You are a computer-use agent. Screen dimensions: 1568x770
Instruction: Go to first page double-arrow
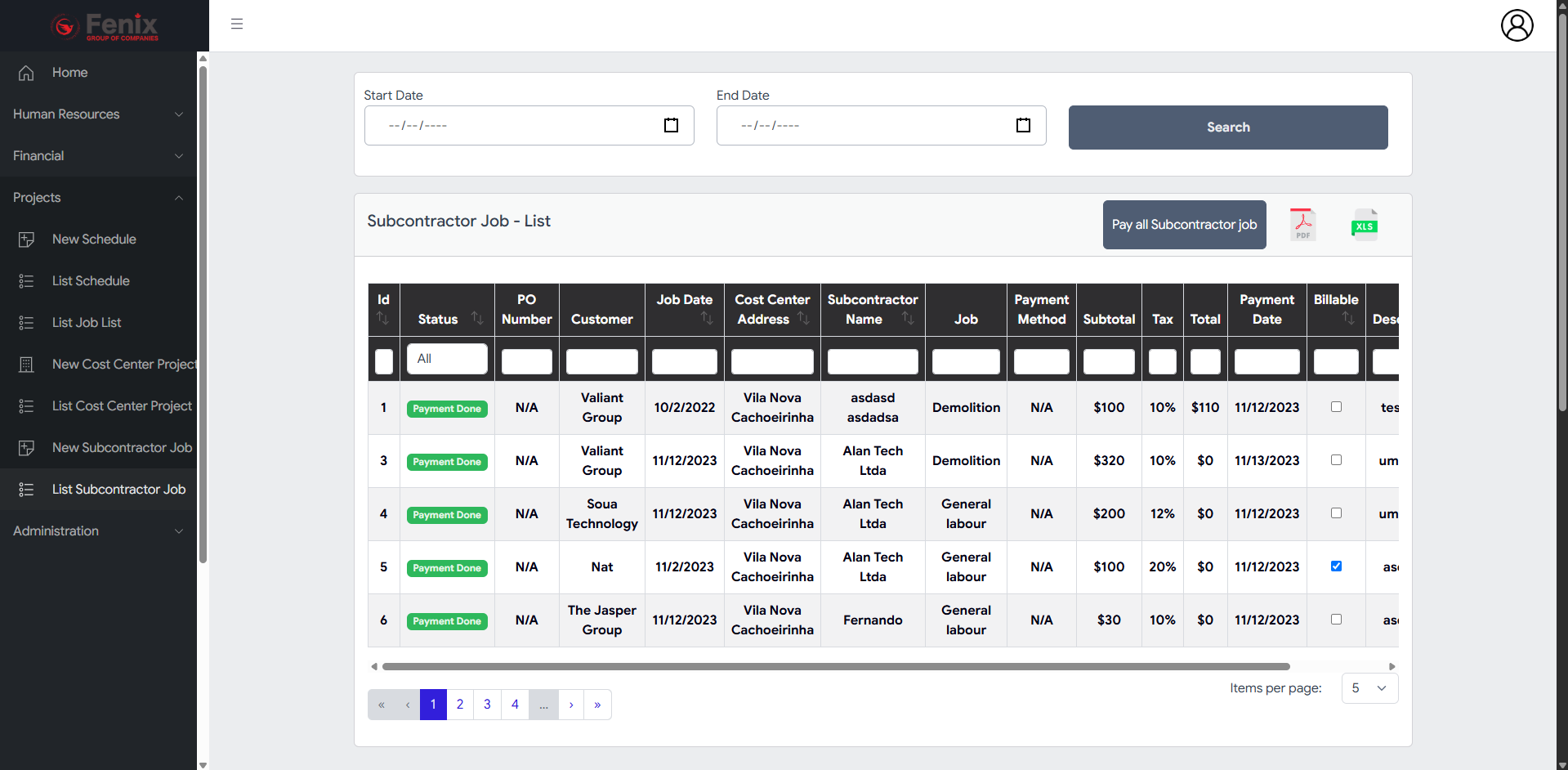[x=381, y=705]
